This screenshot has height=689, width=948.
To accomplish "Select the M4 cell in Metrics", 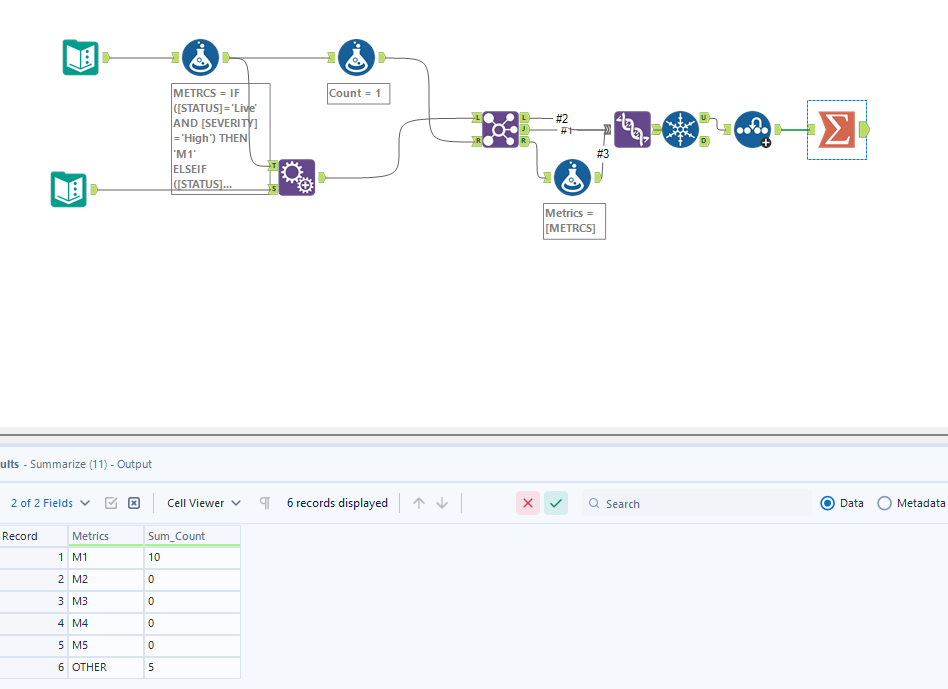I will pyautogui.click(x=106, y=623).
